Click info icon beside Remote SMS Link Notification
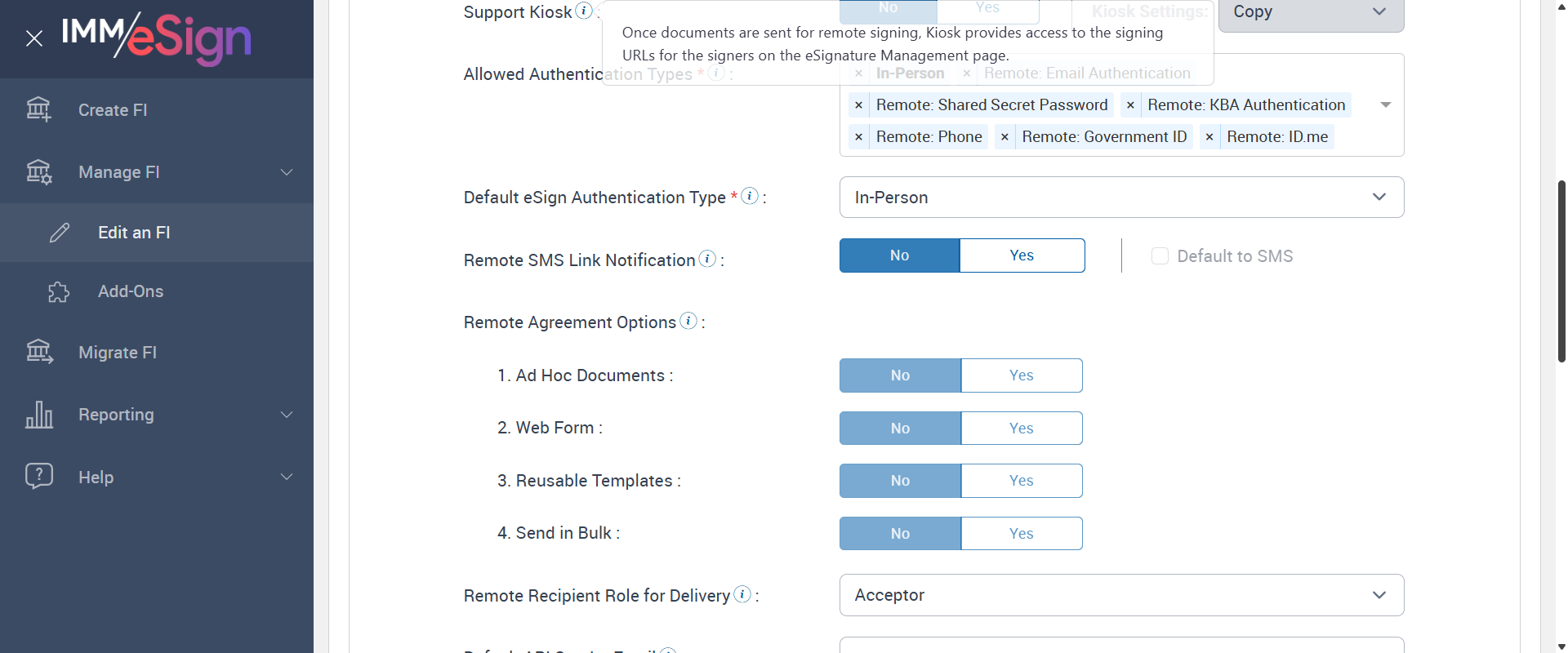This screenshot has height=653, width=1568. (707, 259)
